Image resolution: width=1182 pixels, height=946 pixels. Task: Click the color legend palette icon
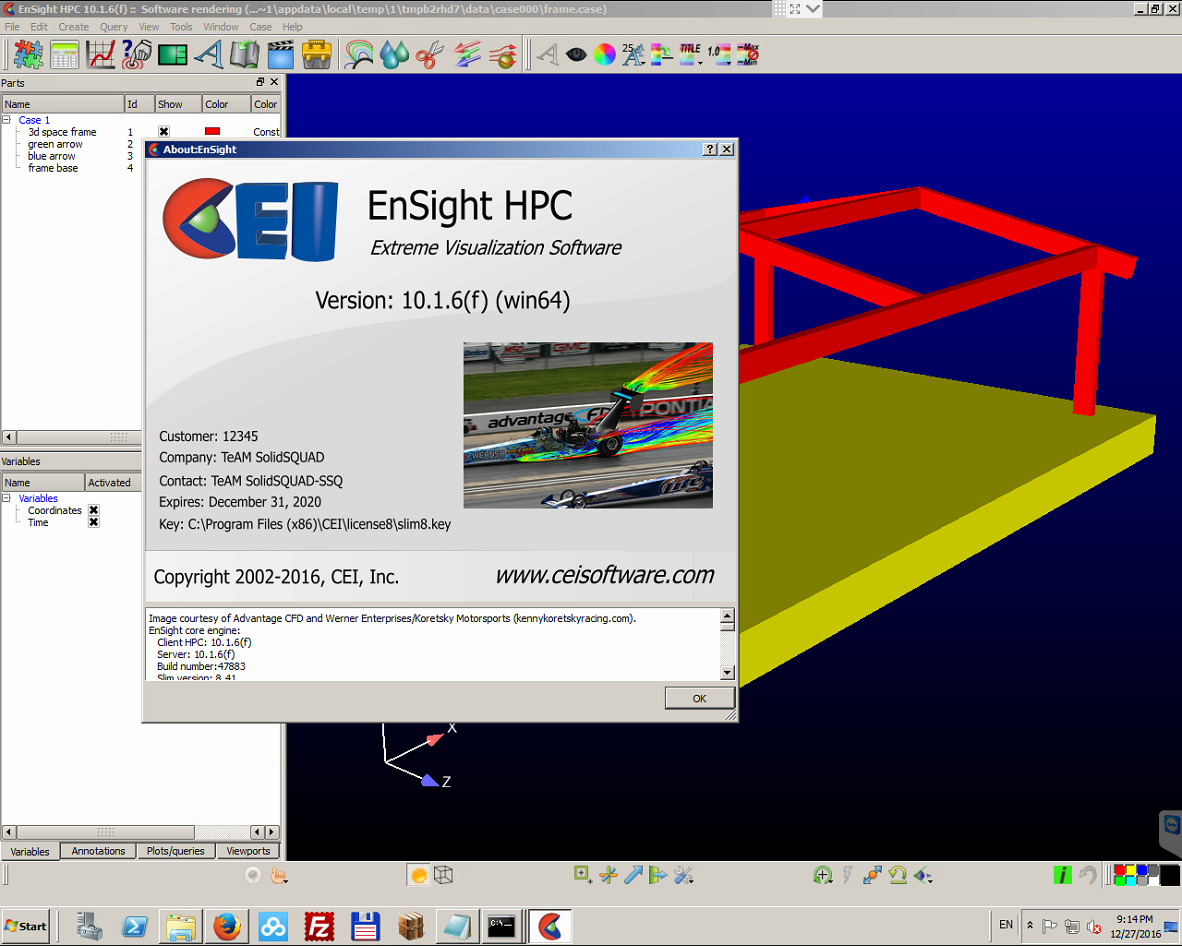coord(661,54)
